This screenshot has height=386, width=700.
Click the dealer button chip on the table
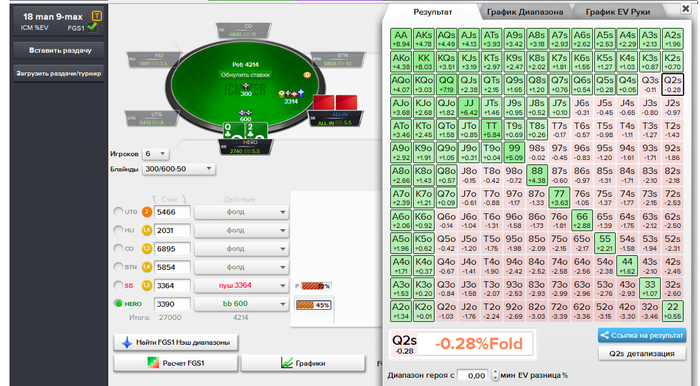coord(307,75)
